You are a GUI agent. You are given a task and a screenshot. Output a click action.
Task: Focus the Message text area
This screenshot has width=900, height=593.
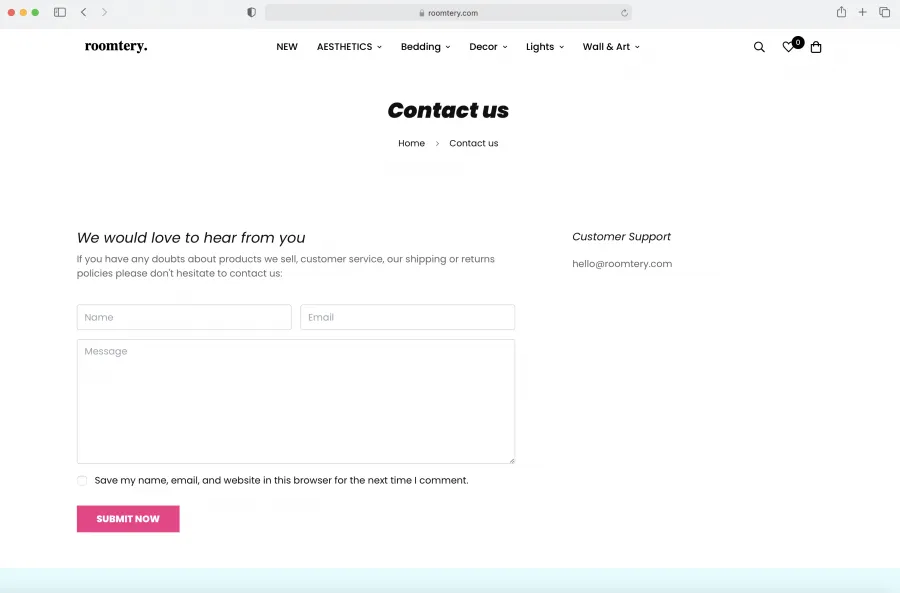296,401
